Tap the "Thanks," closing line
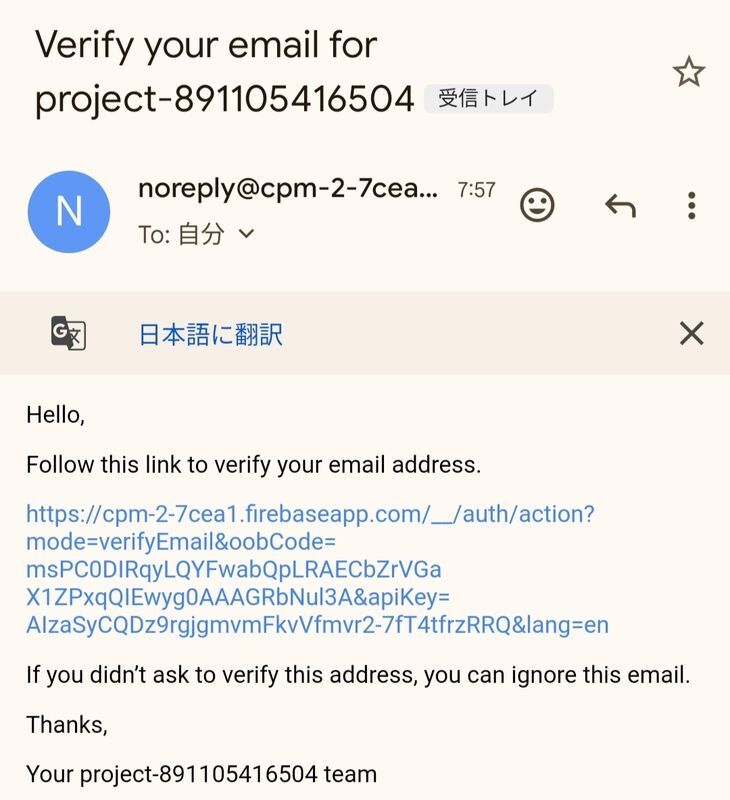 (x=66, y=724)
